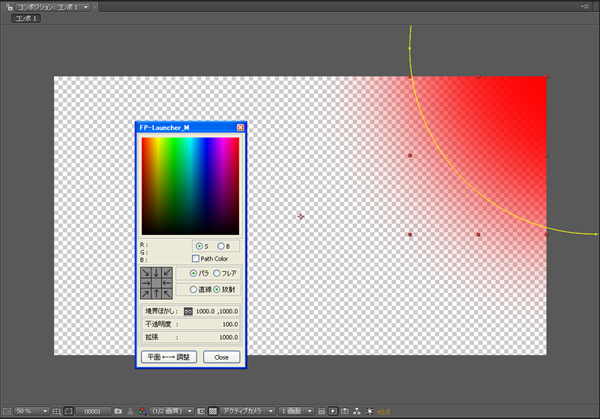Click the left arrow in direction grid
Image resolution: width=600 pixels, height=419 pixels.
(x=167, y=283)
